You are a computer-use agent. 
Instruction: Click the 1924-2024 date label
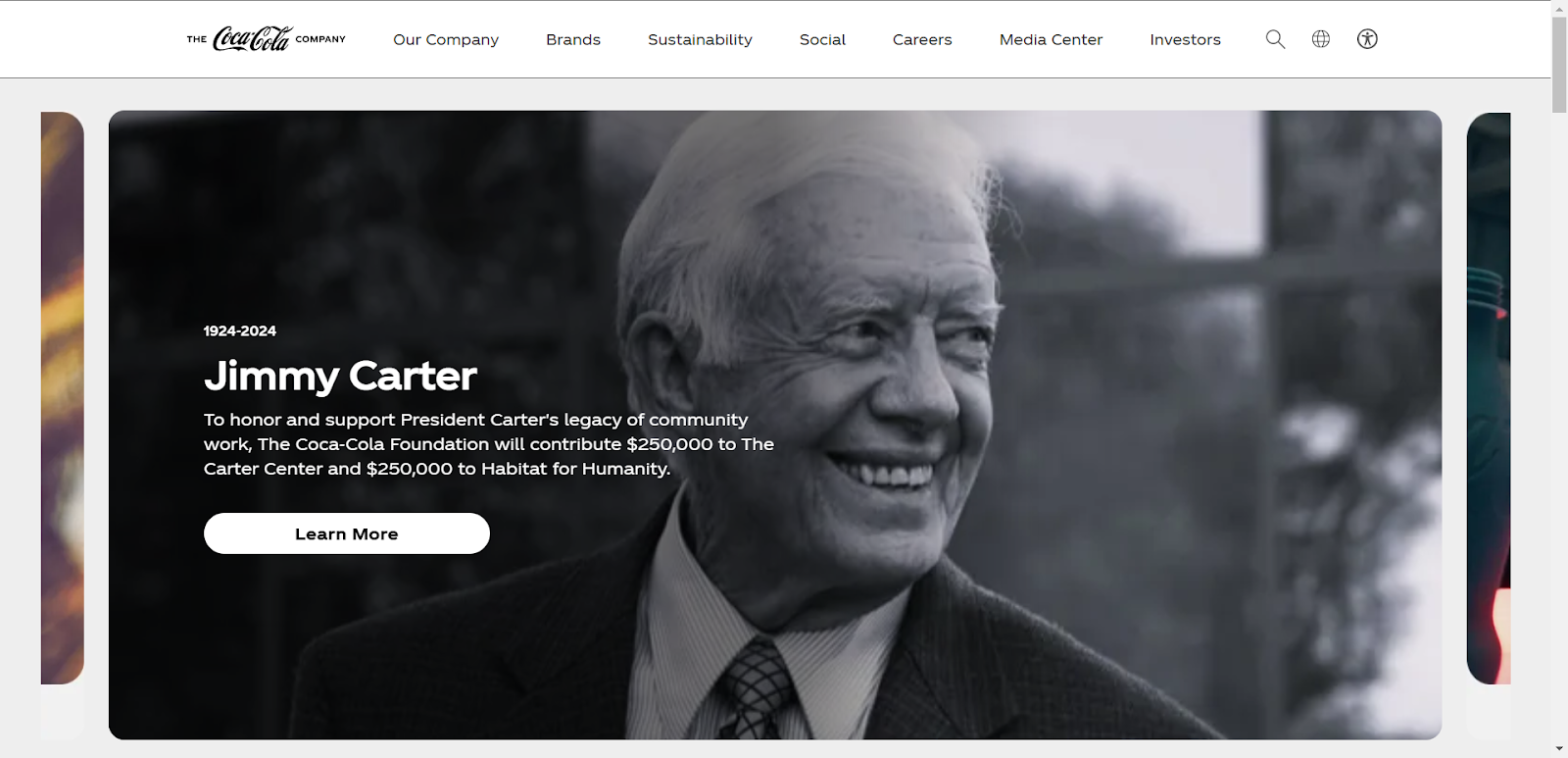click(x=240, y=331)
